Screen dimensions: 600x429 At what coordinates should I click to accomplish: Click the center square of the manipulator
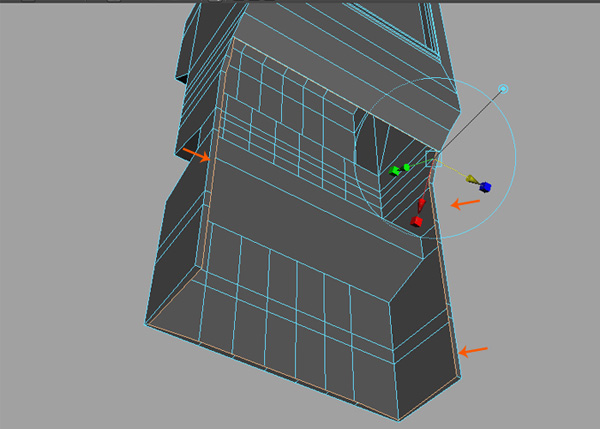coord(433,158)
